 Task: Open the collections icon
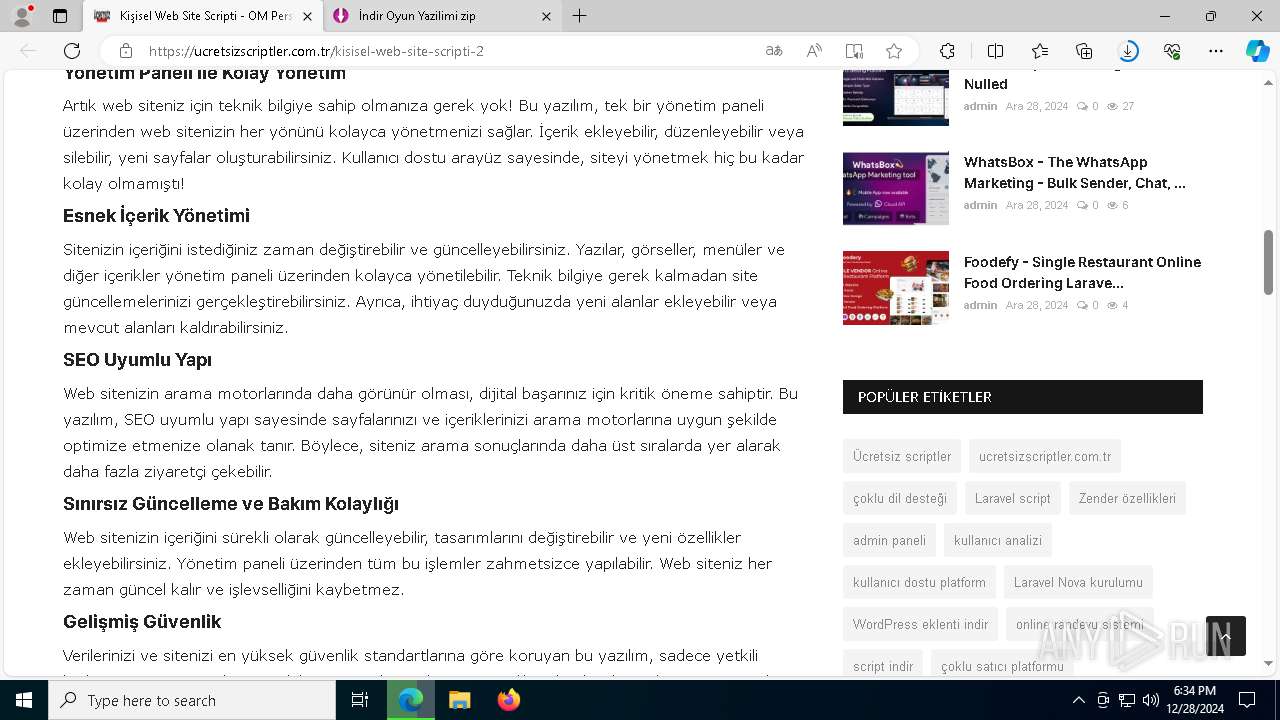(1084, 51)
